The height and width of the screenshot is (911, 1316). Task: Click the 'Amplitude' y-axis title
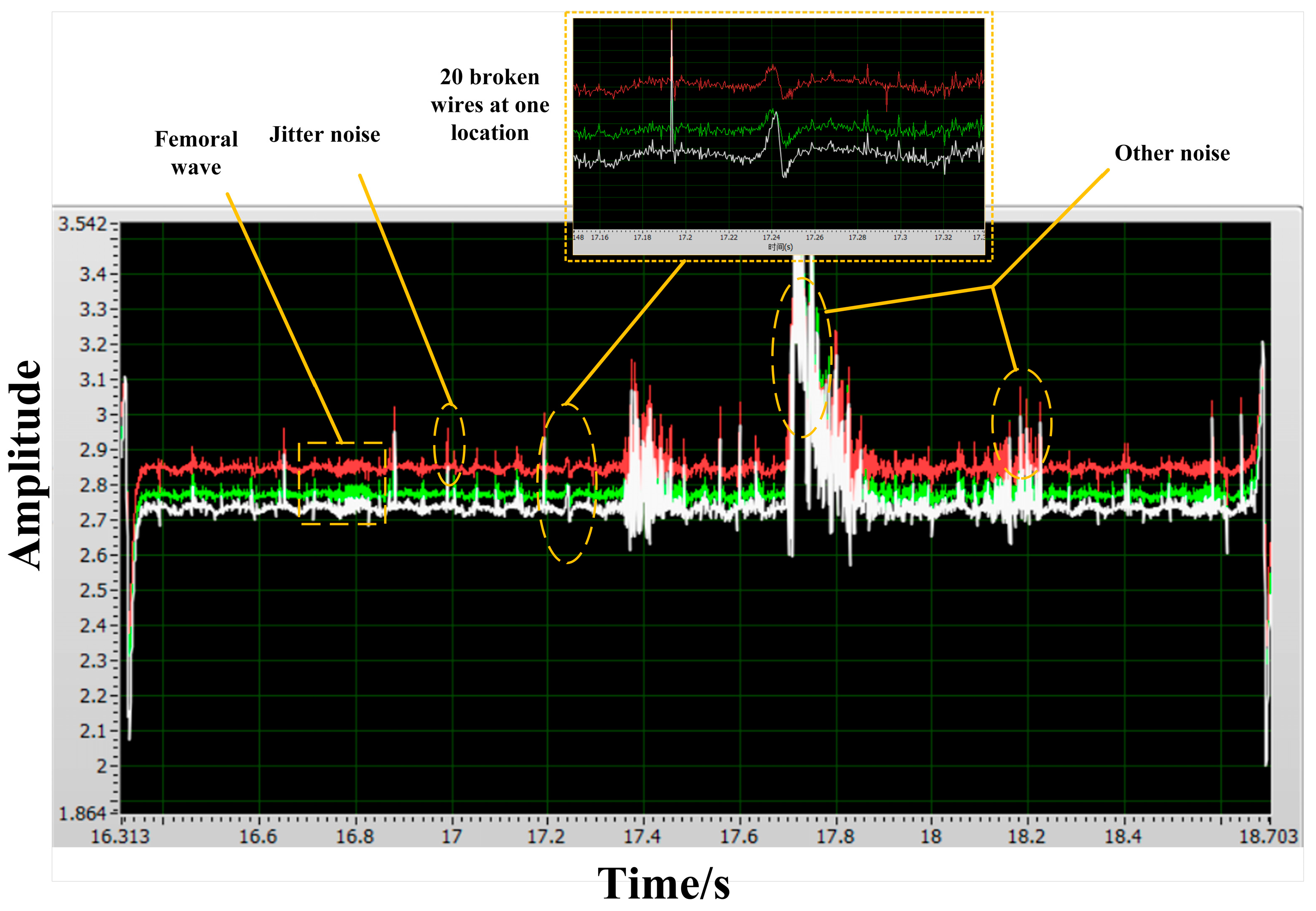[x=26, y=465]
